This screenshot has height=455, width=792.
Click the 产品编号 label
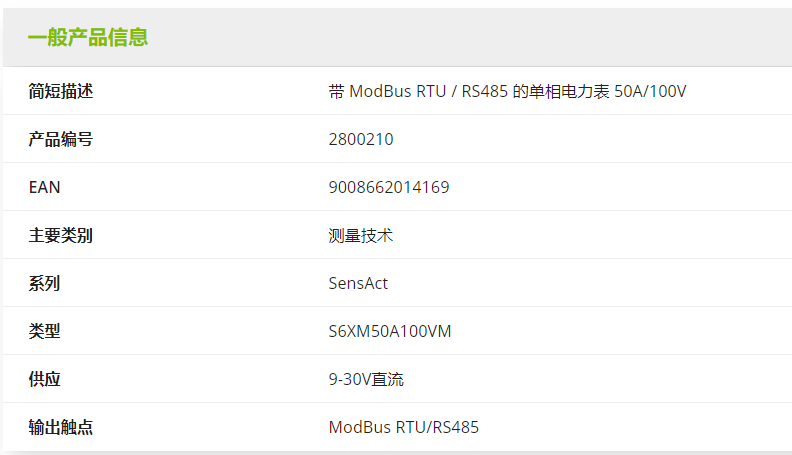[61, 139]
